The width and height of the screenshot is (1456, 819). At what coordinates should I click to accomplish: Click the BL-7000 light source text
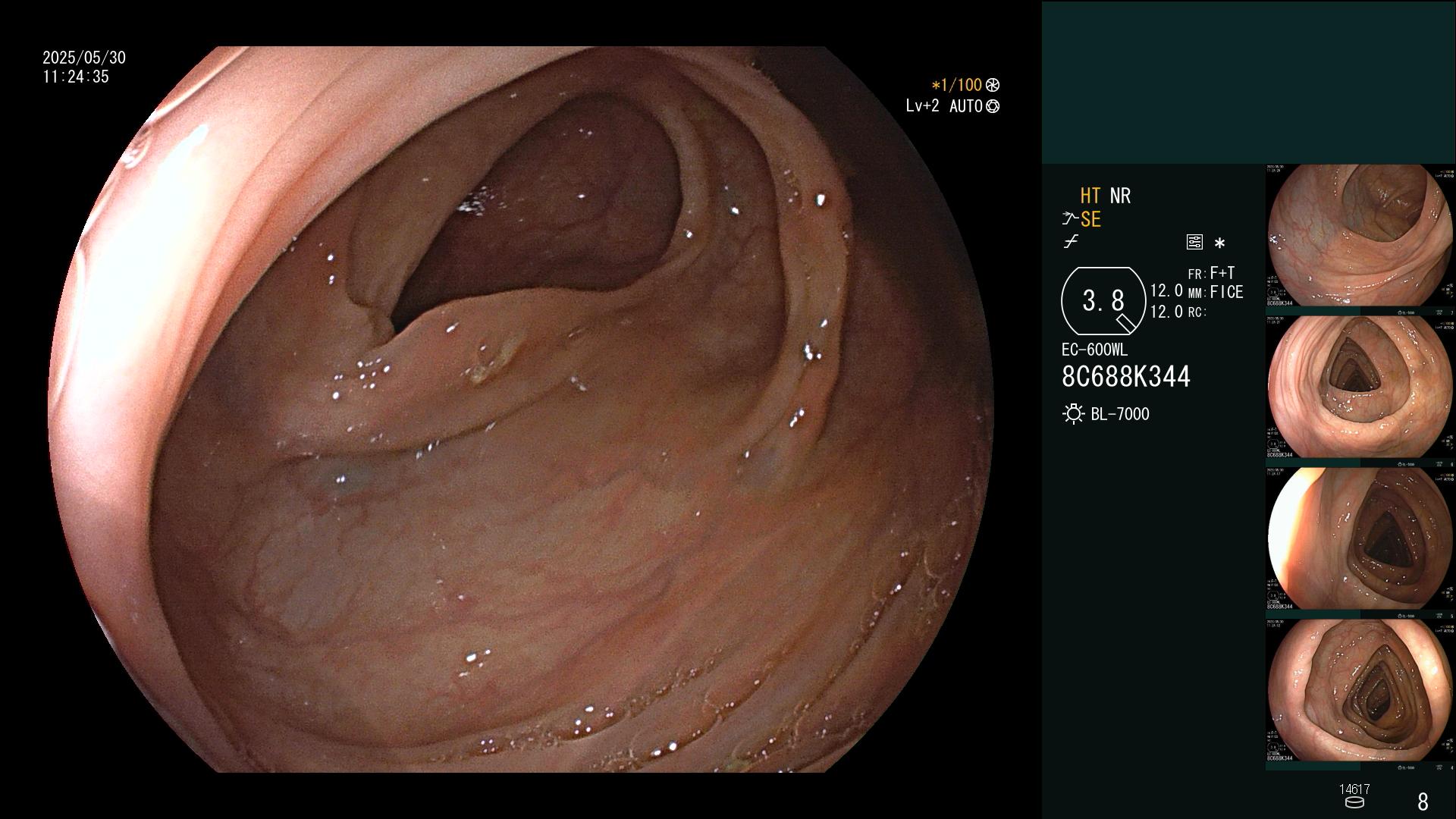tap(1120, 414)
